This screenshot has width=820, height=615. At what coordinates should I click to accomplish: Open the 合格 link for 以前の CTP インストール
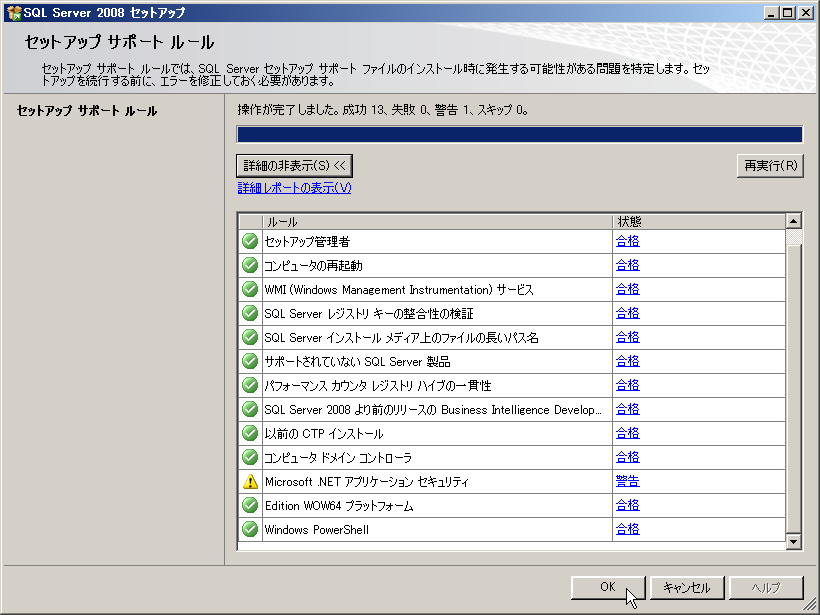pyautogui.click(x=628, y=434)
